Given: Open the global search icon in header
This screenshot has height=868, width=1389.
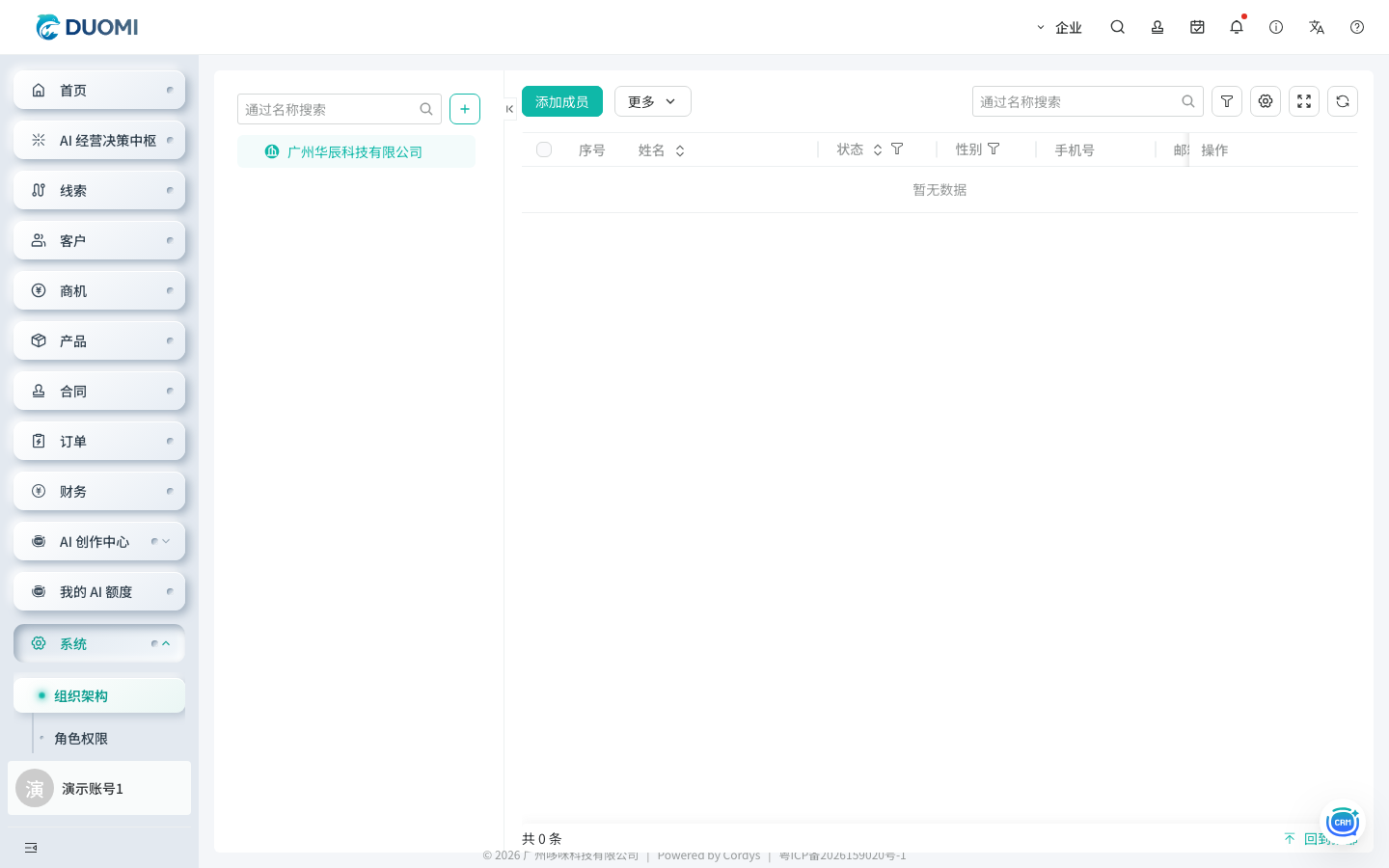Looking at the screenshot, I should (1118, 27).
